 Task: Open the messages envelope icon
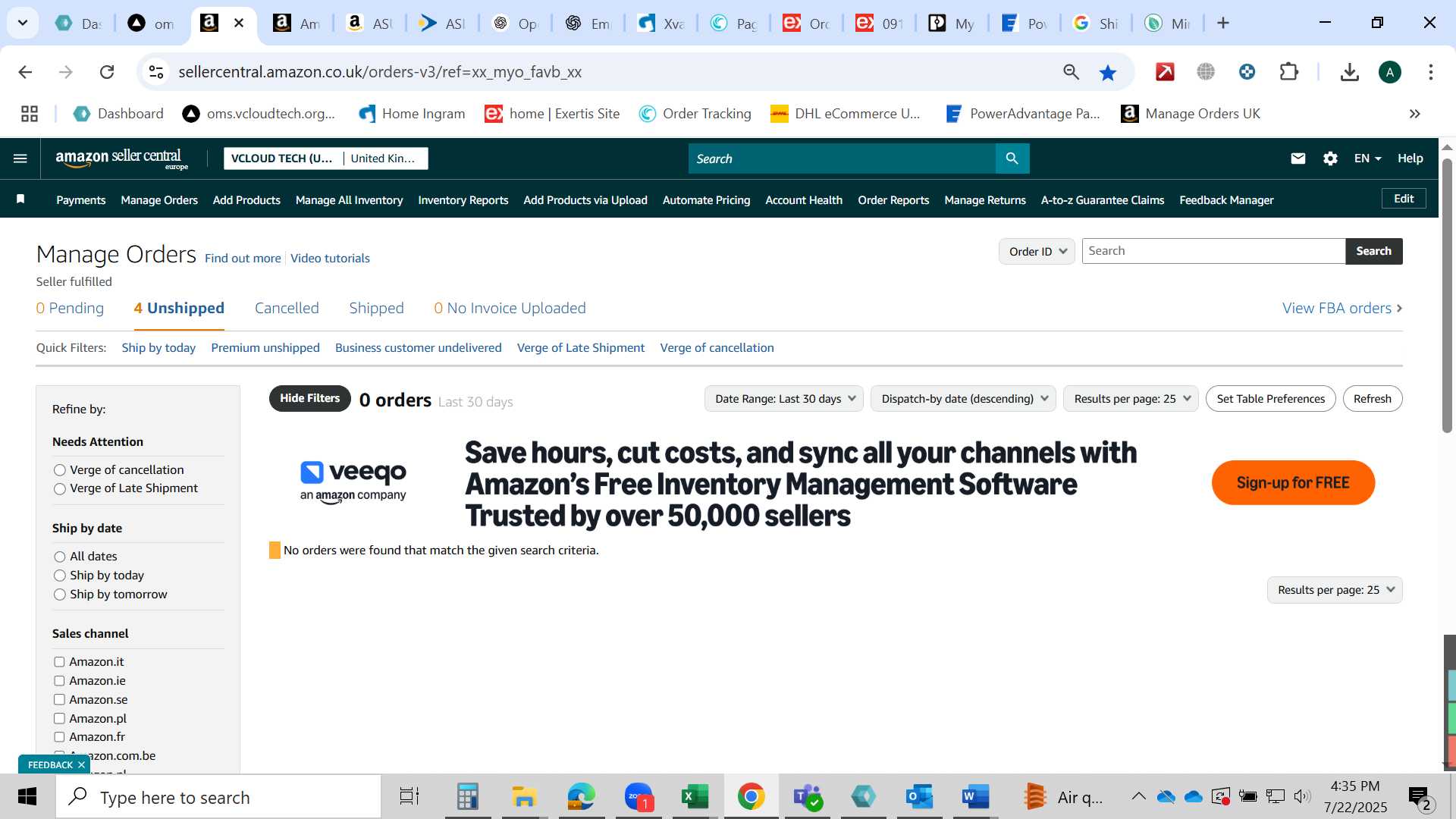tap(1298, 158)
